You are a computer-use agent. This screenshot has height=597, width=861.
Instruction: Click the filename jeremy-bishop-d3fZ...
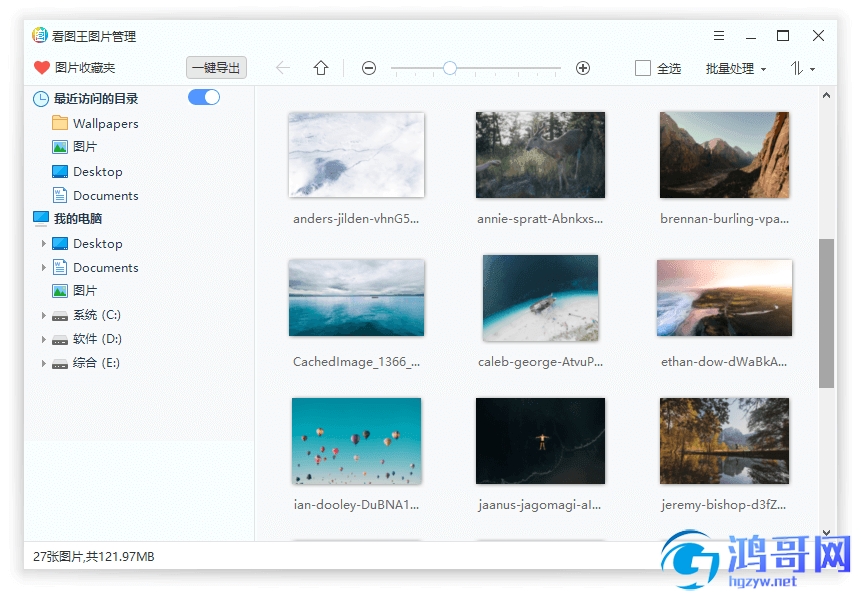click(x=724, y=505)
